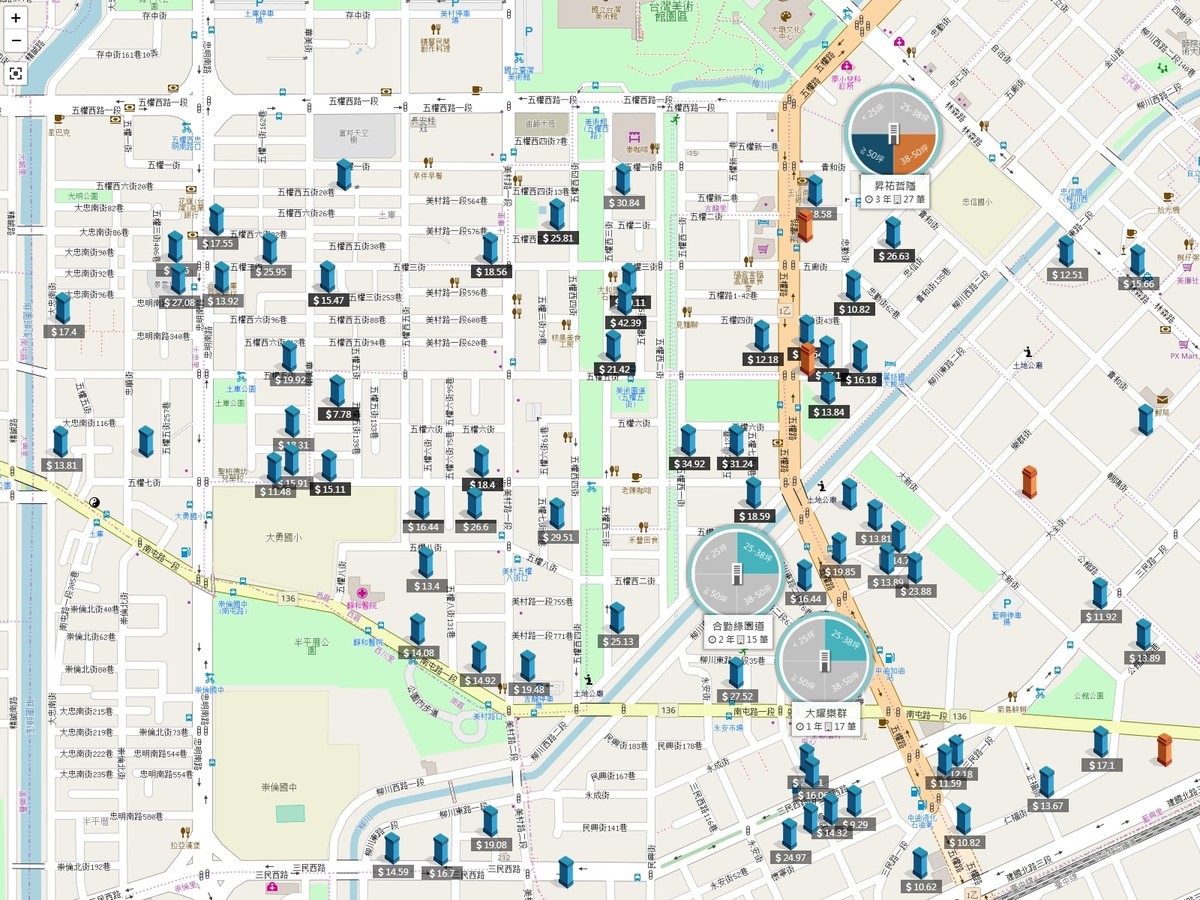This screenshot has height=900, width=1200.
Task: Select the $19.92 price tag
Action: tap(290, 379)
